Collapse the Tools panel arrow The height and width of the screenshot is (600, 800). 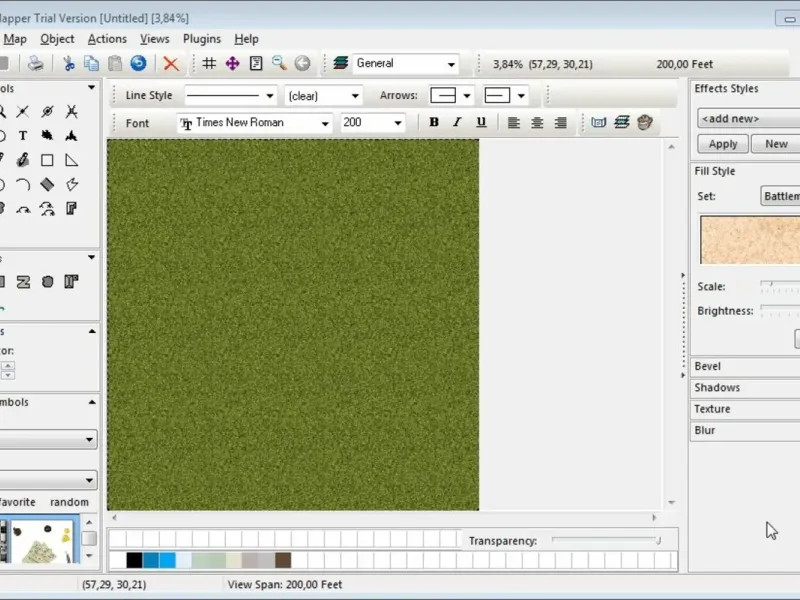click(91, 88)
